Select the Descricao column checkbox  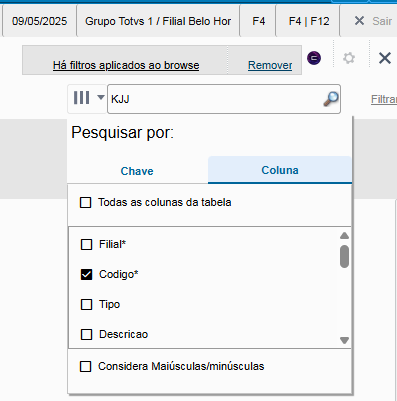point(87,334)
